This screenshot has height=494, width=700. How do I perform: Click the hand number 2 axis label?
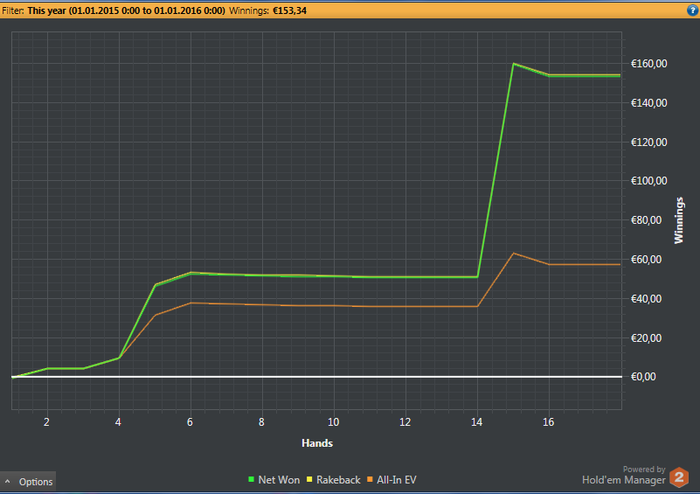(46, 422)
